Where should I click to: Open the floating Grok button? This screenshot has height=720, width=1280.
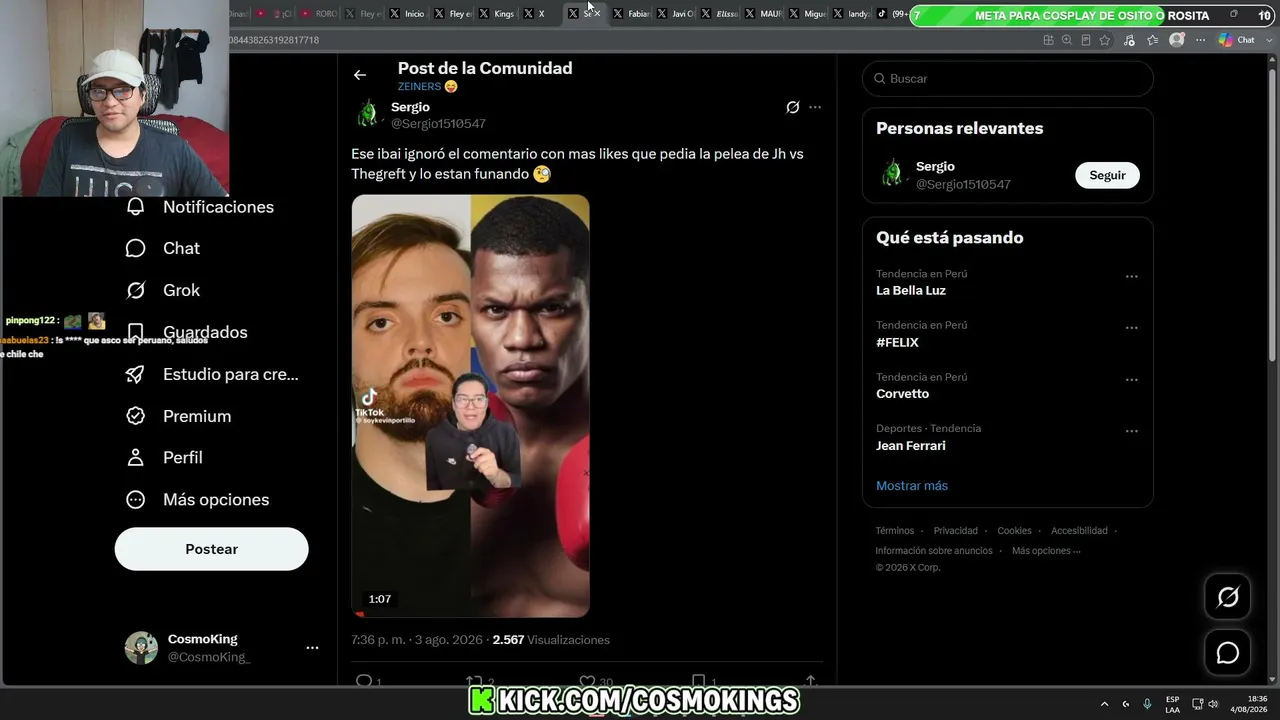(x=1227, y=598)
